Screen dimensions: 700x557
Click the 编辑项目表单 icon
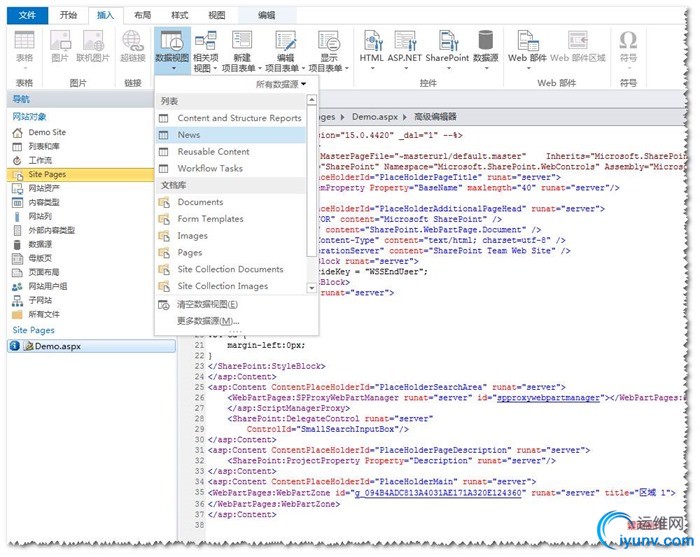click(x=285, y=41)
